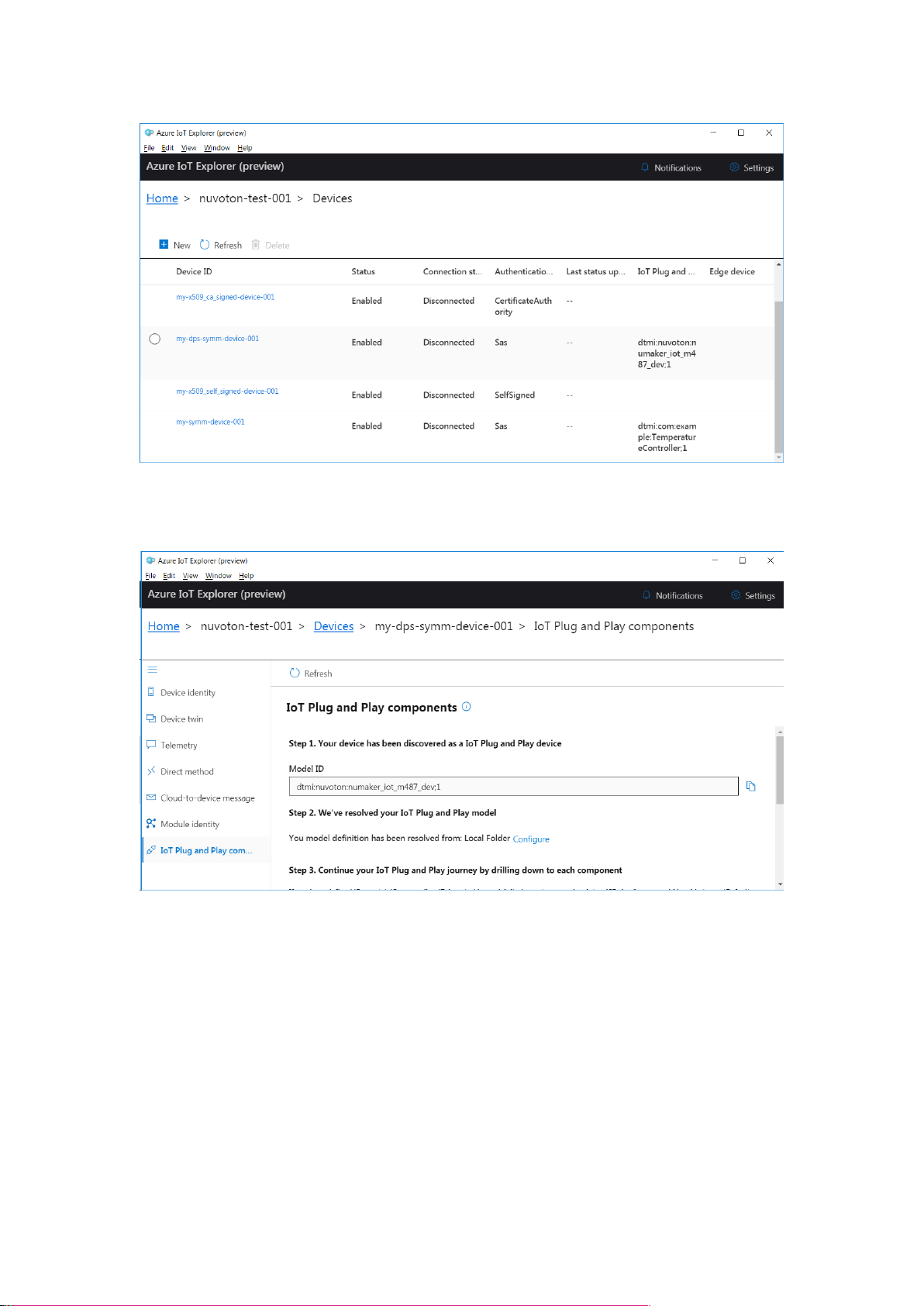Collapse the side navigation hamburger menu
This screenshot has width=924, height=1306.
[153, 669]
